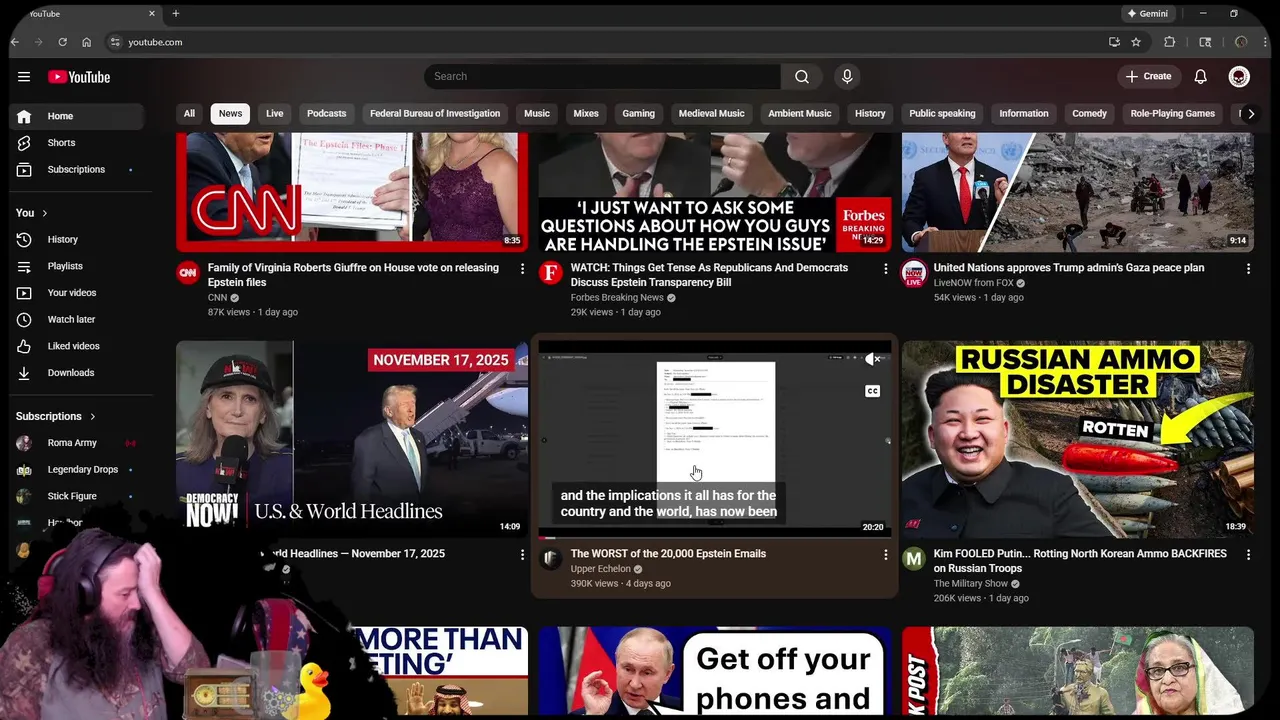This screenshot has width=1280, height=720.
Task: Expand the You section chevron
Action: [44, 213]
